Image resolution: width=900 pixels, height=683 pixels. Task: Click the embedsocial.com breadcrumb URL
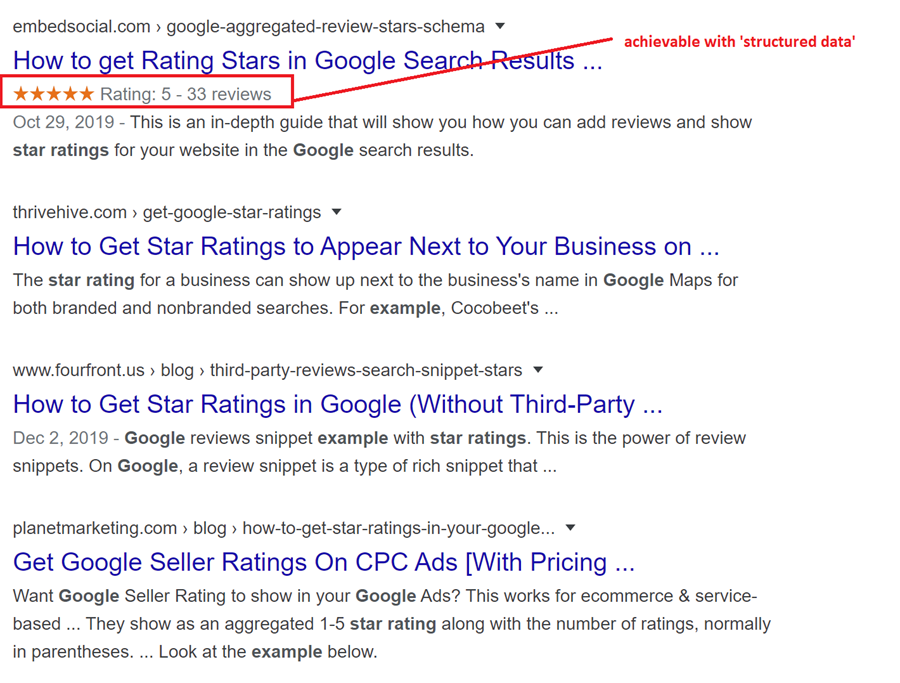(x=249, y=27)
